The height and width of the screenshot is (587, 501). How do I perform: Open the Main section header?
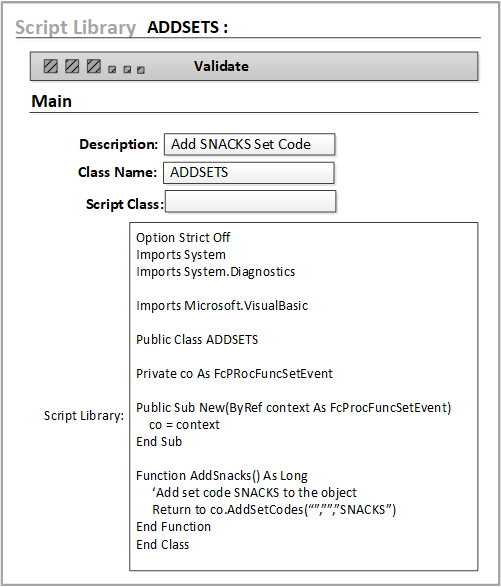(52, 101)
